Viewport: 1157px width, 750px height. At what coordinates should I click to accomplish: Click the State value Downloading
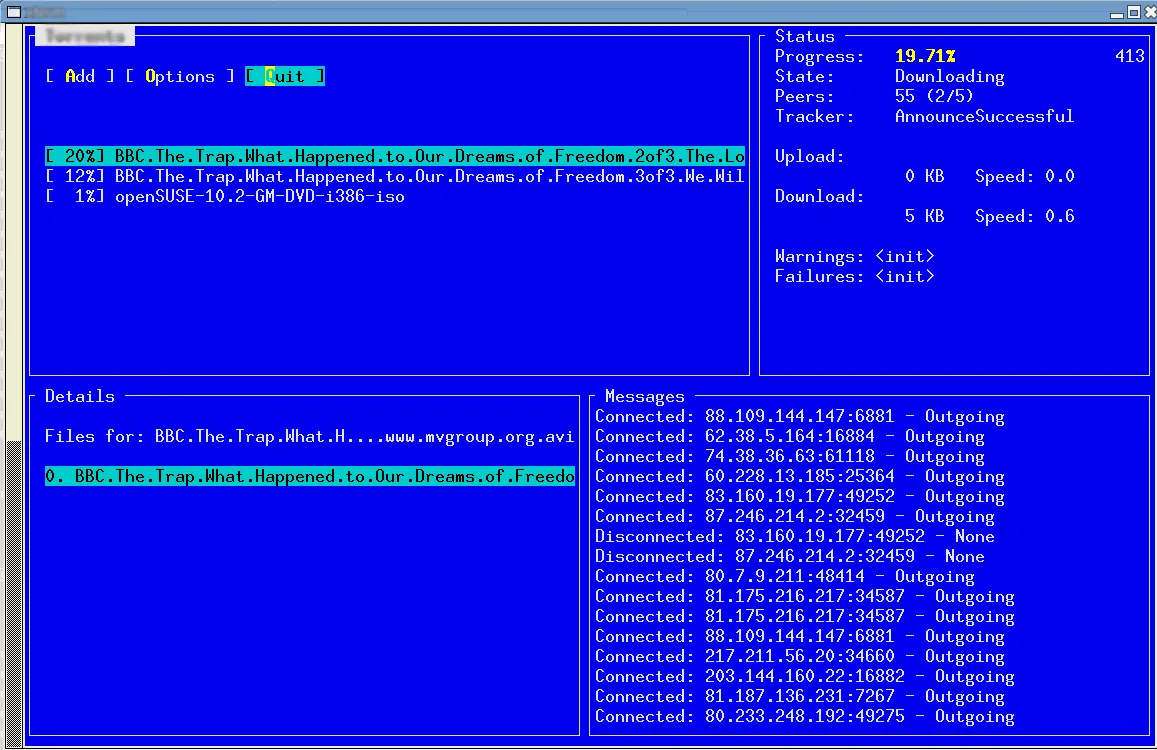tap(950, 76)
